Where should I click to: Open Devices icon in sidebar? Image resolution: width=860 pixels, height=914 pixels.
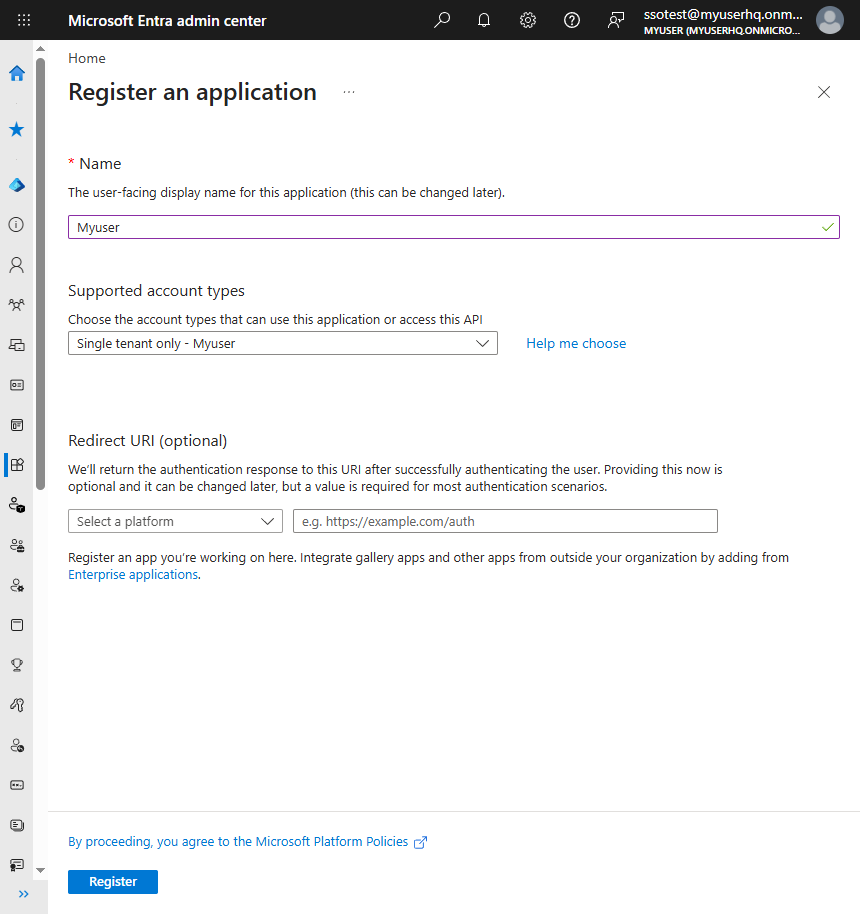[x=17, y=345]
